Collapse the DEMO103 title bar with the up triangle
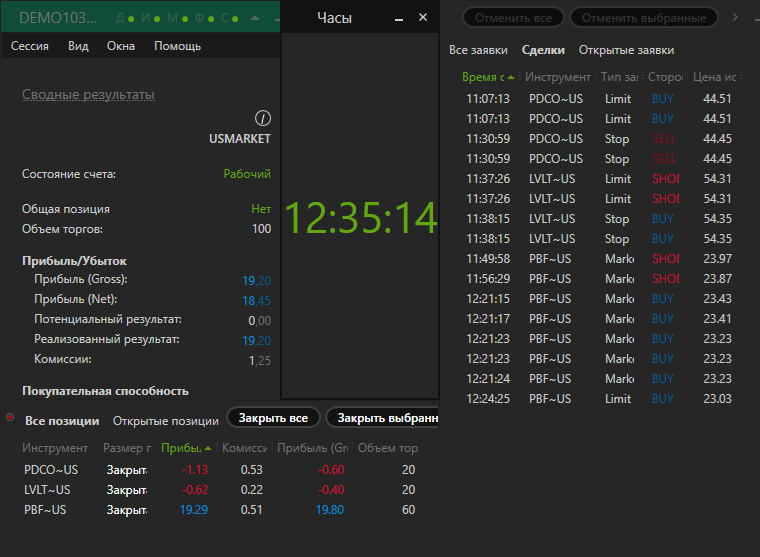 (x=255, y=18)
